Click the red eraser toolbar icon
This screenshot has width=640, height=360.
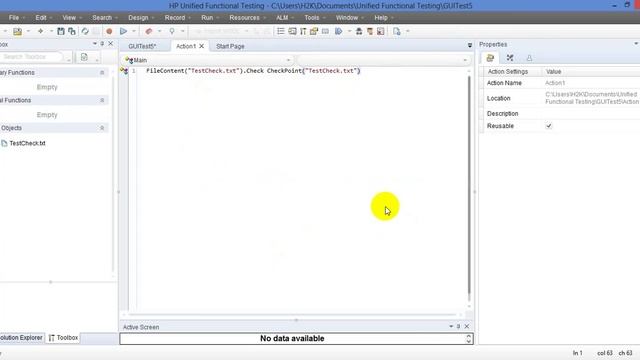pyautogui.click(x=149, y=31)
